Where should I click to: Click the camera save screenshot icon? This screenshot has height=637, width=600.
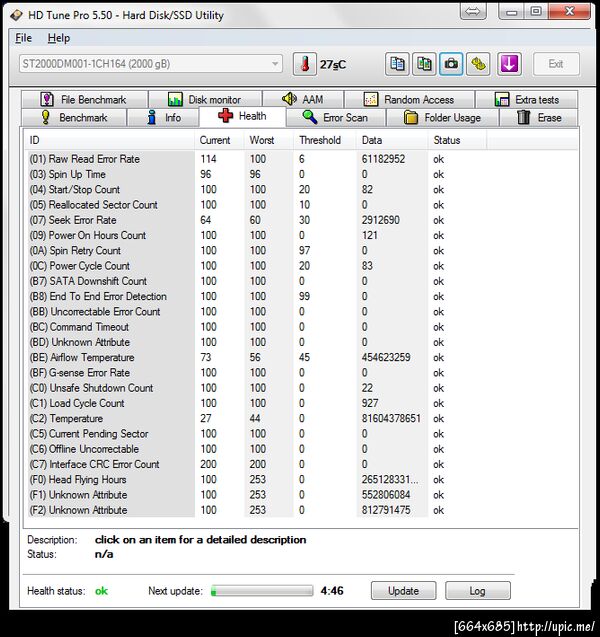451,64
